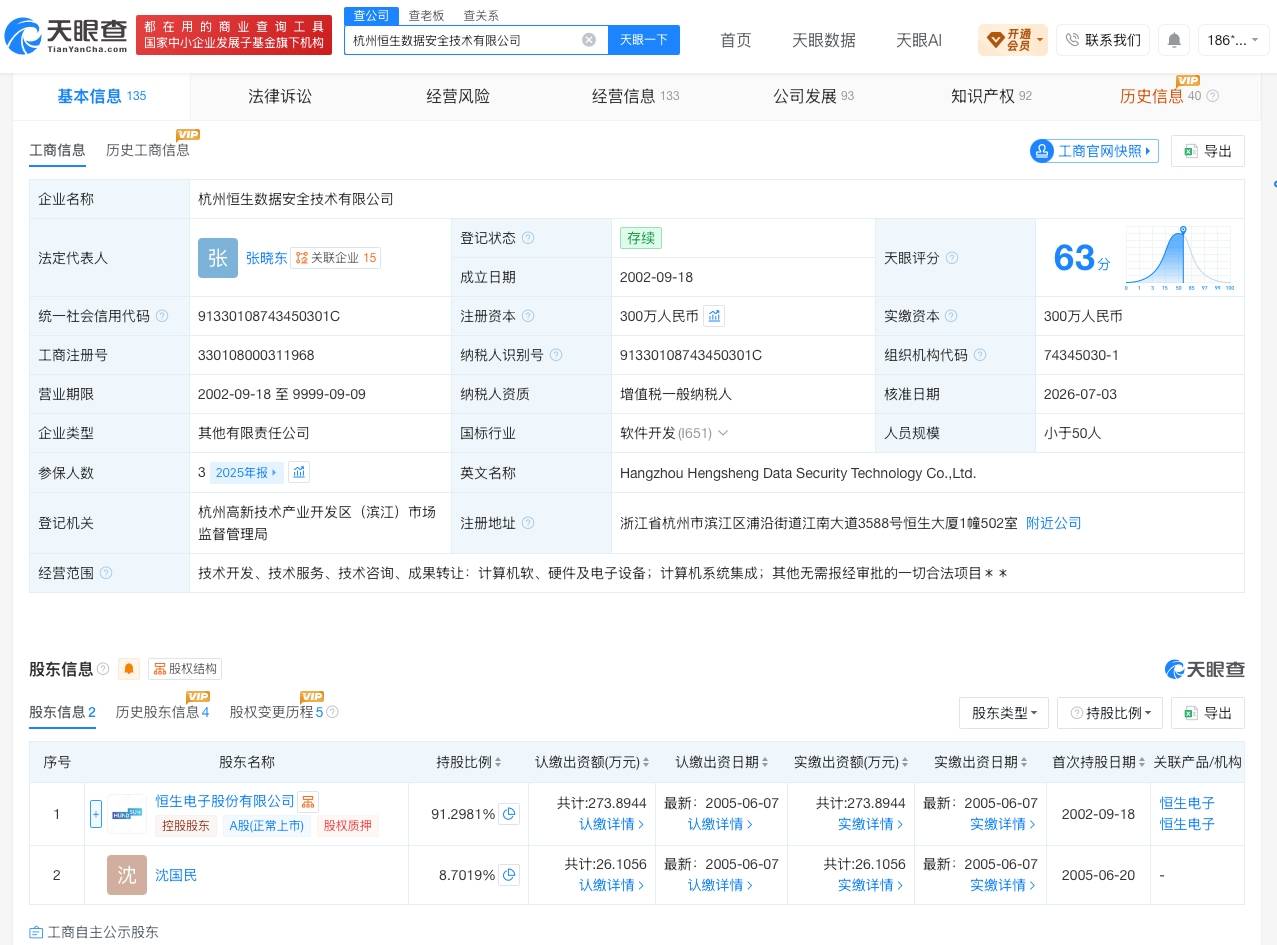Image resolution: width=1277 pixels, height=945 pixels.
Task: Click the help icon next to 历史信息 tab
Action: pyautogui.click(x=1213, y=97)
